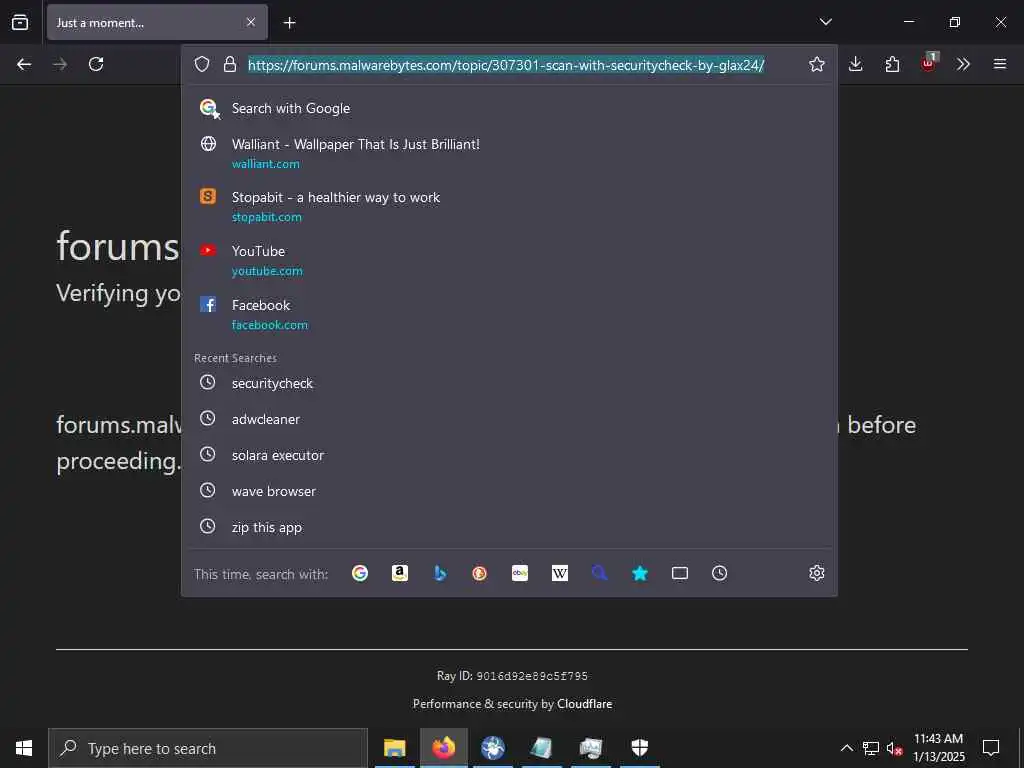Screen dimensions: 1024x768
Task: Open the youtube.com link
Action: 267,271
